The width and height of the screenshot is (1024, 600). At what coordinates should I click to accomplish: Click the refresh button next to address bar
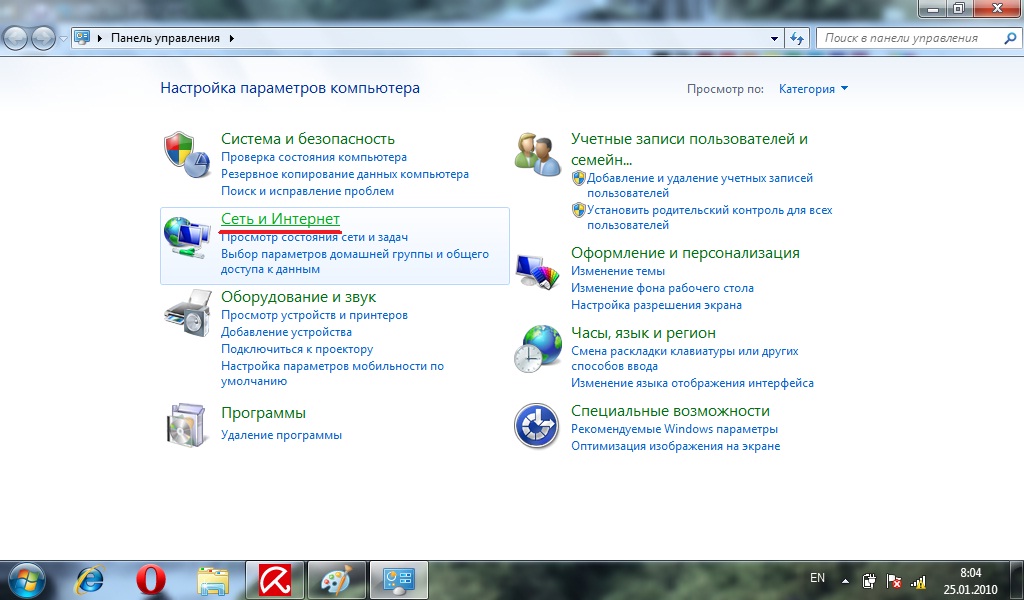tap(797, 39)
